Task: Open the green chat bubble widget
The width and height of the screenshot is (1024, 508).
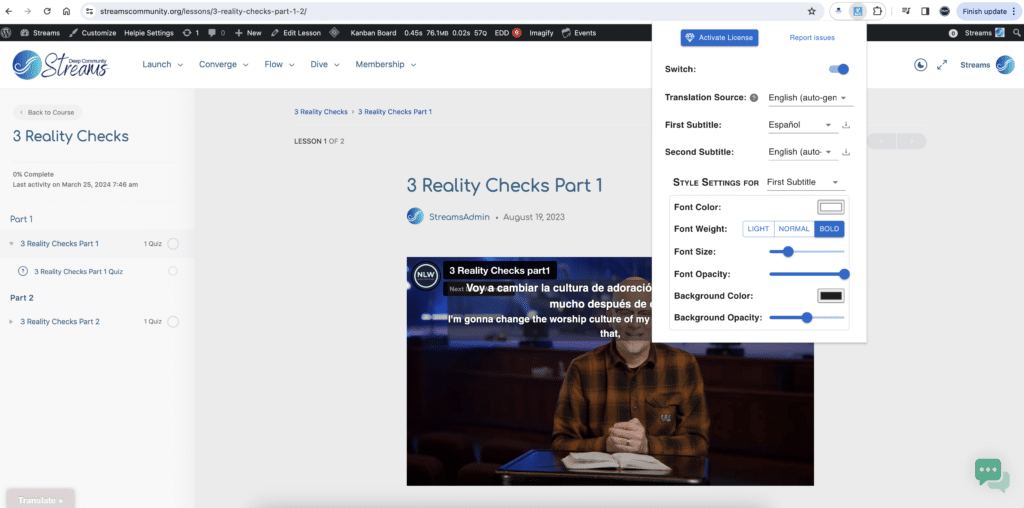Action: [x=991, y=473]
